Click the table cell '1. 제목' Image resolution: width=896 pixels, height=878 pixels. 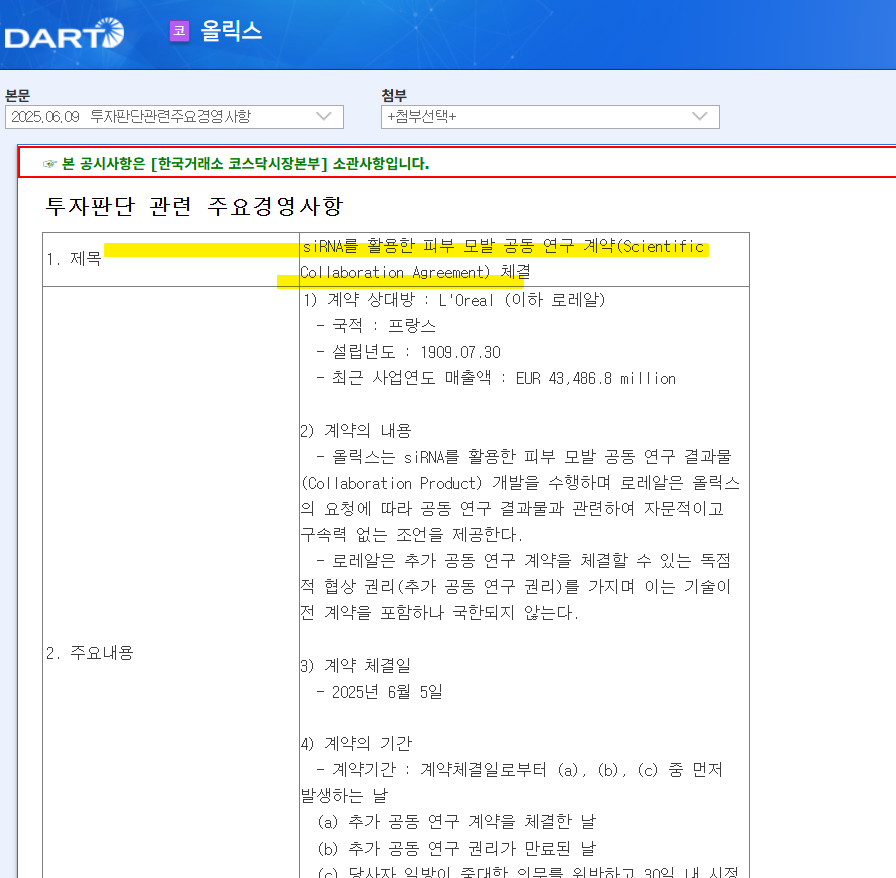[171, 259]
